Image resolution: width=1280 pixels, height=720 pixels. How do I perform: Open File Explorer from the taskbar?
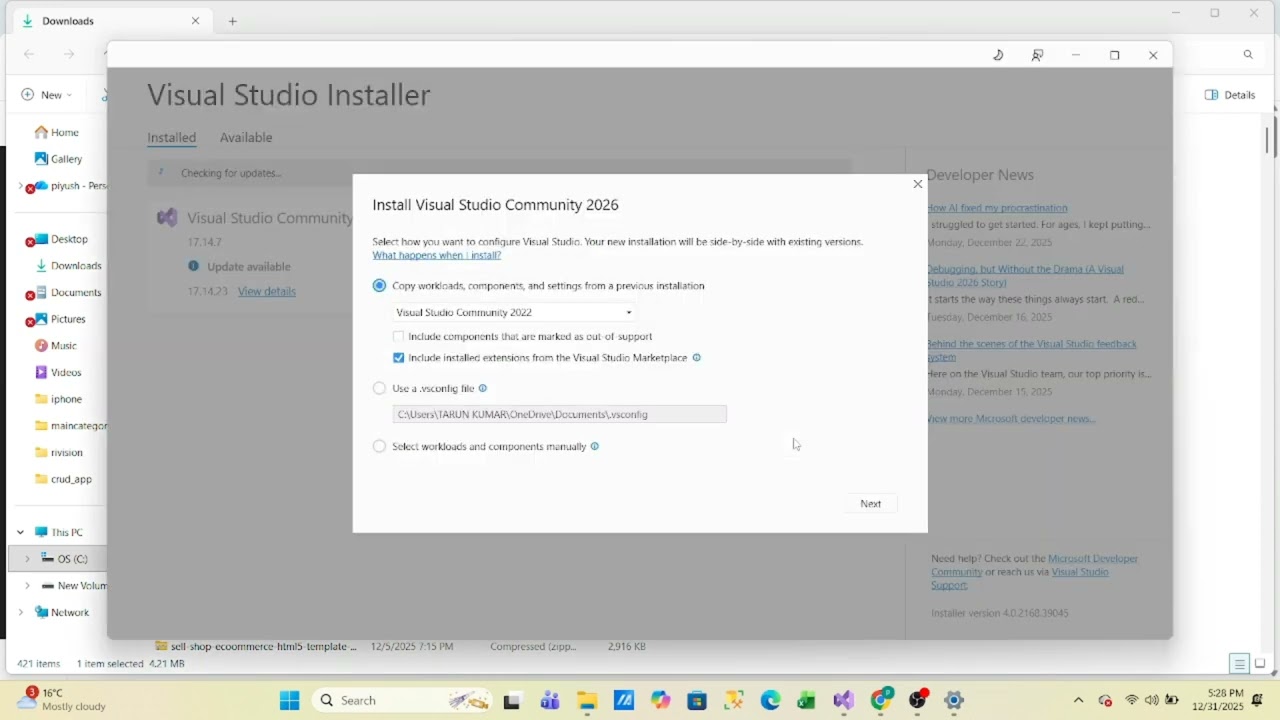click(x=587, y=701)
